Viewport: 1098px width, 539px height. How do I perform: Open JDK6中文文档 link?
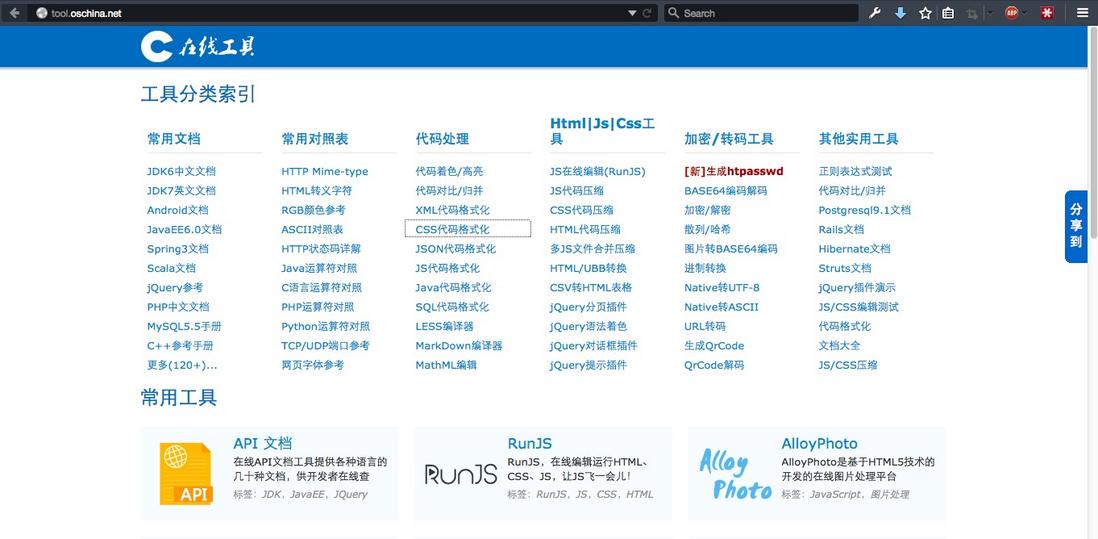click(181, 172)
